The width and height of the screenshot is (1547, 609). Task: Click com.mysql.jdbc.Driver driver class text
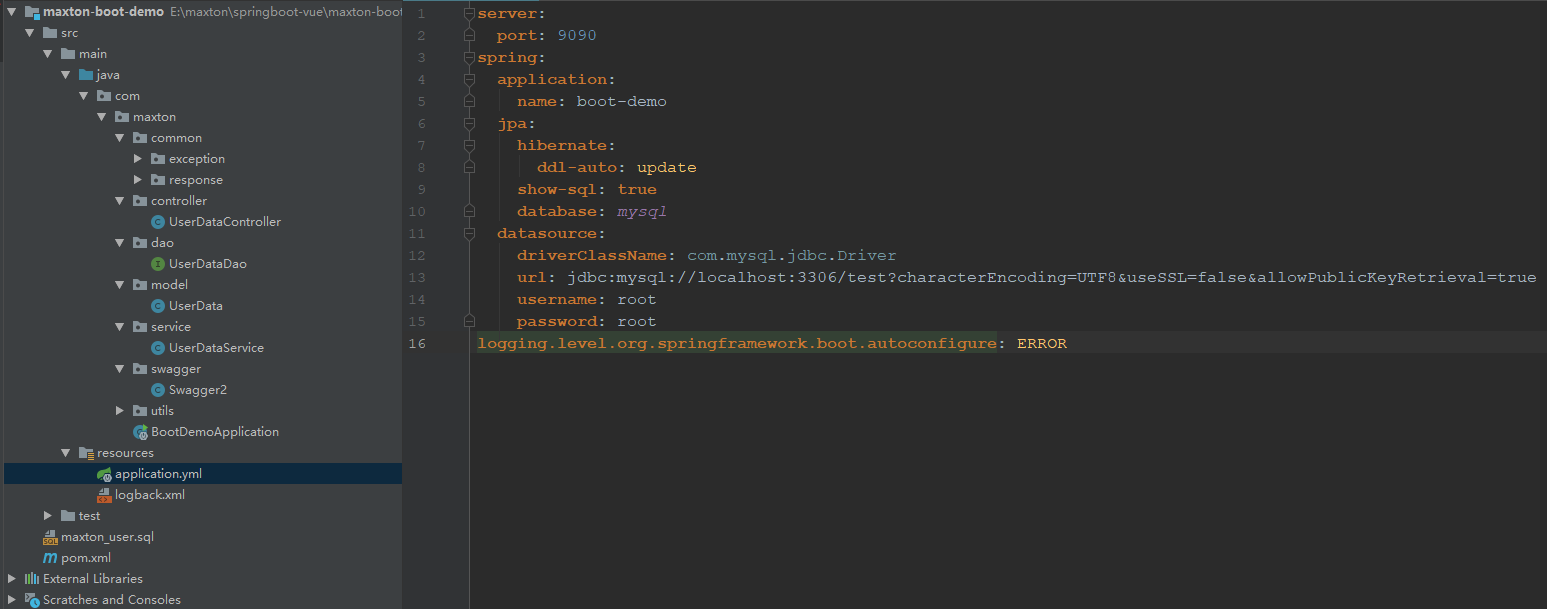[x=792, y=255]
